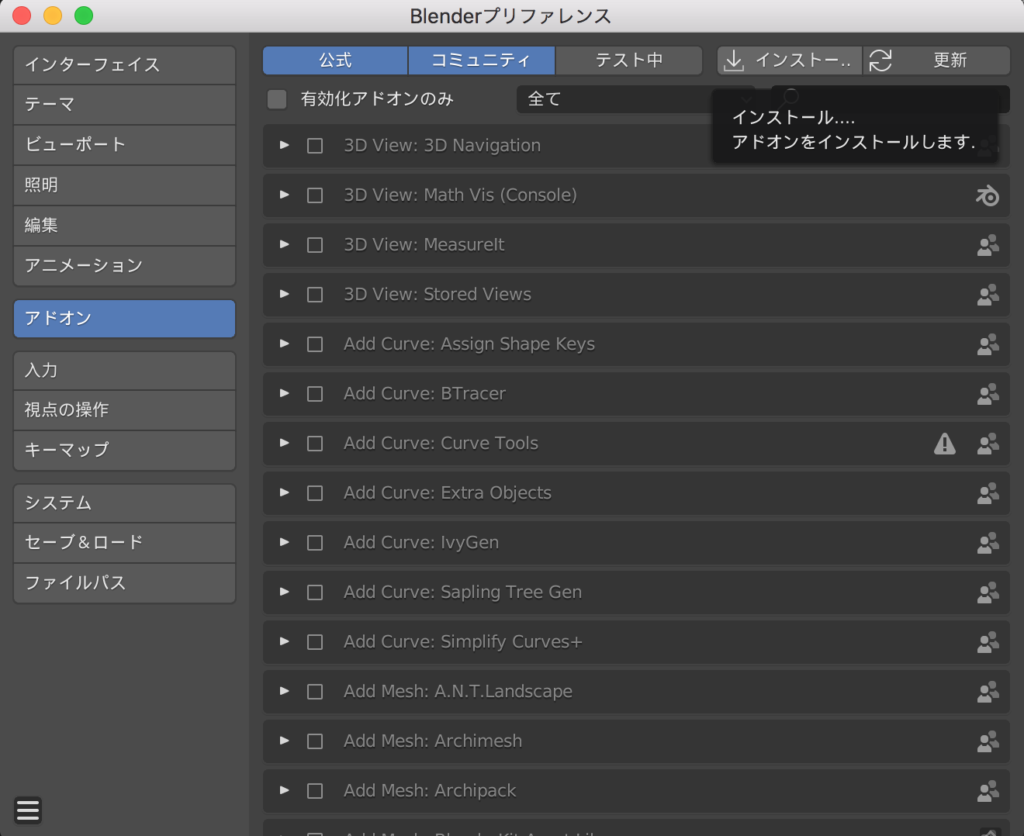Open the システム preferences section
The height and width of the screenshot is (836, 1024).
pyautogui.click(x=124, y=503)
